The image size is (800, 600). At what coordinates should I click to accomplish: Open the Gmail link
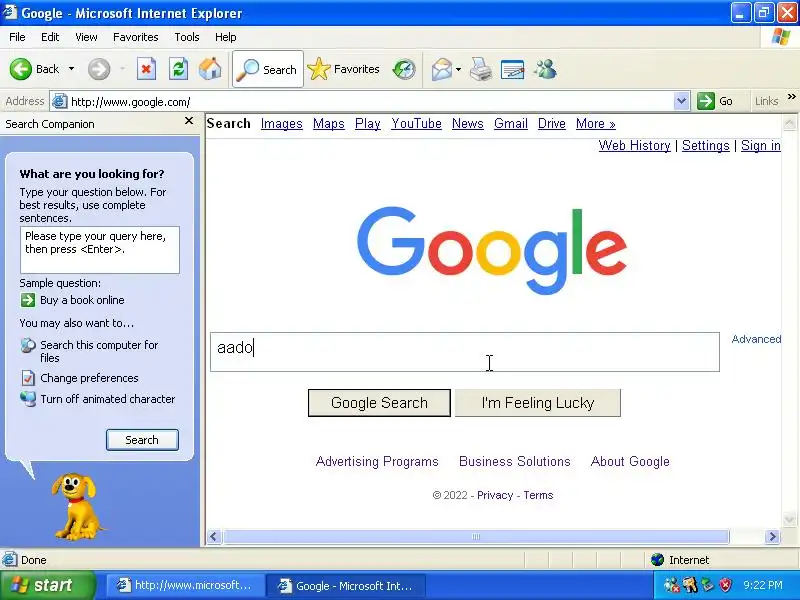pyautogui.click(x=511, y=123)
